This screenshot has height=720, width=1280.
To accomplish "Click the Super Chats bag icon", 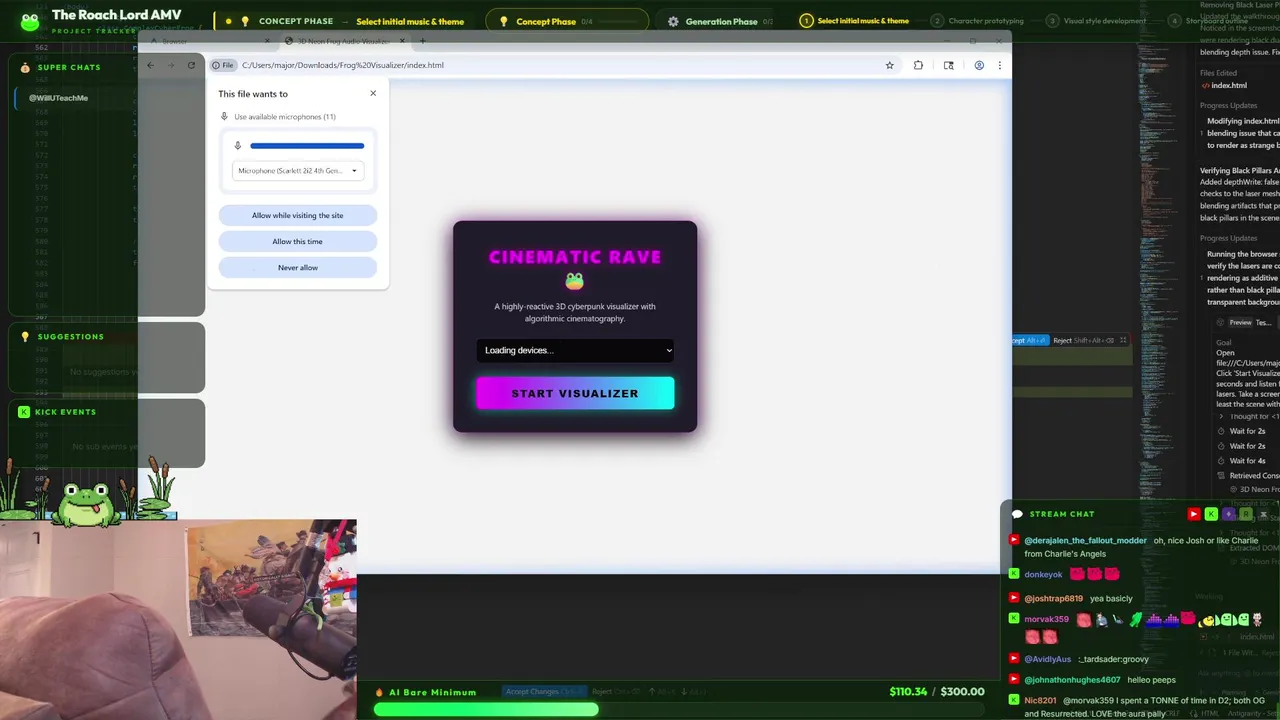I will (25, 67).
